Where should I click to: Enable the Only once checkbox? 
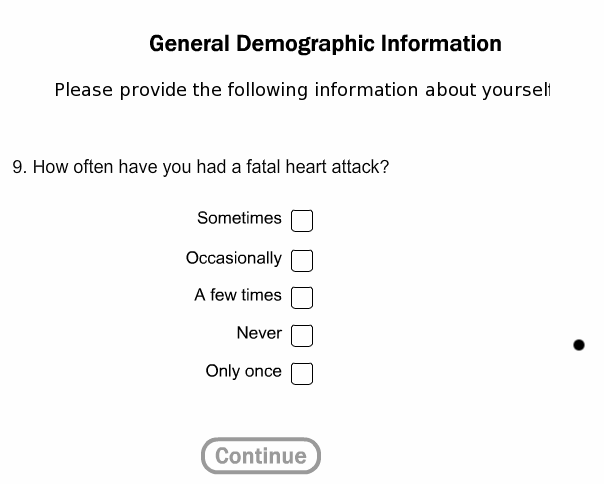(x=302, y=374)
